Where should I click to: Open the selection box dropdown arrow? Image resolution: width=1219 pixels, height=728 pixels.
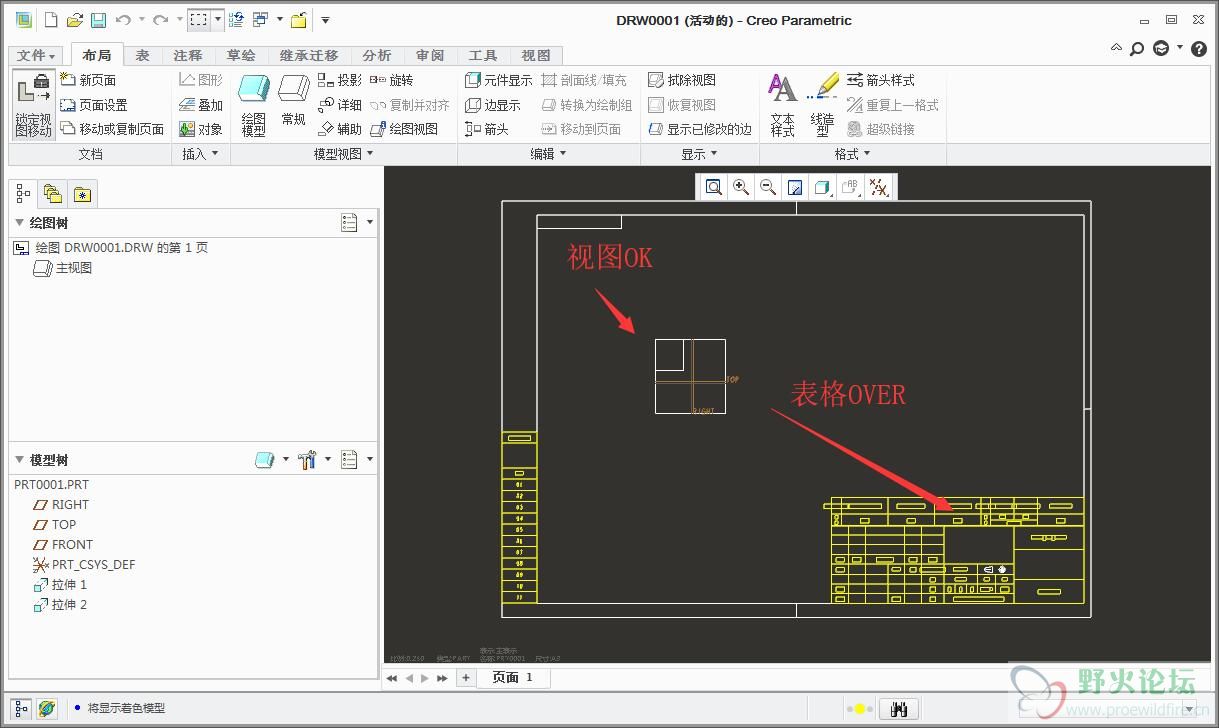218,19
